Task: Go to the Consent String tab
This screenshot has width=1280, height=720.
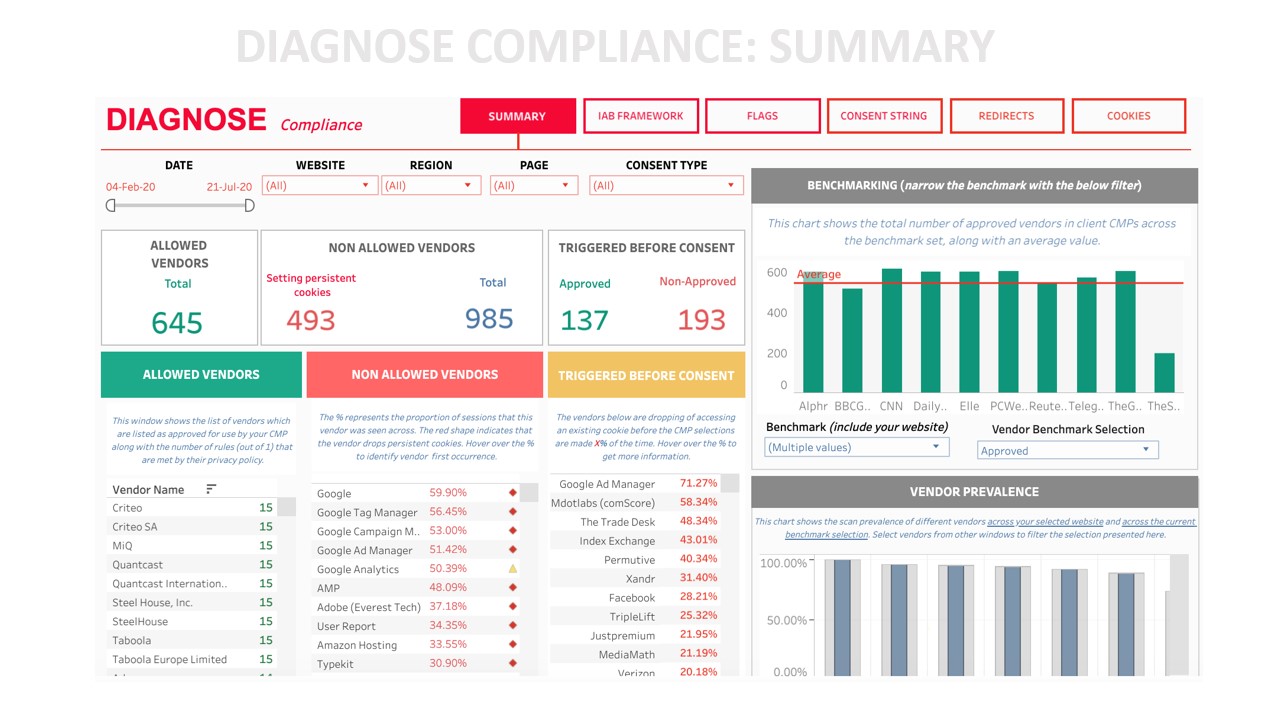Action: [x=884, y=116]
